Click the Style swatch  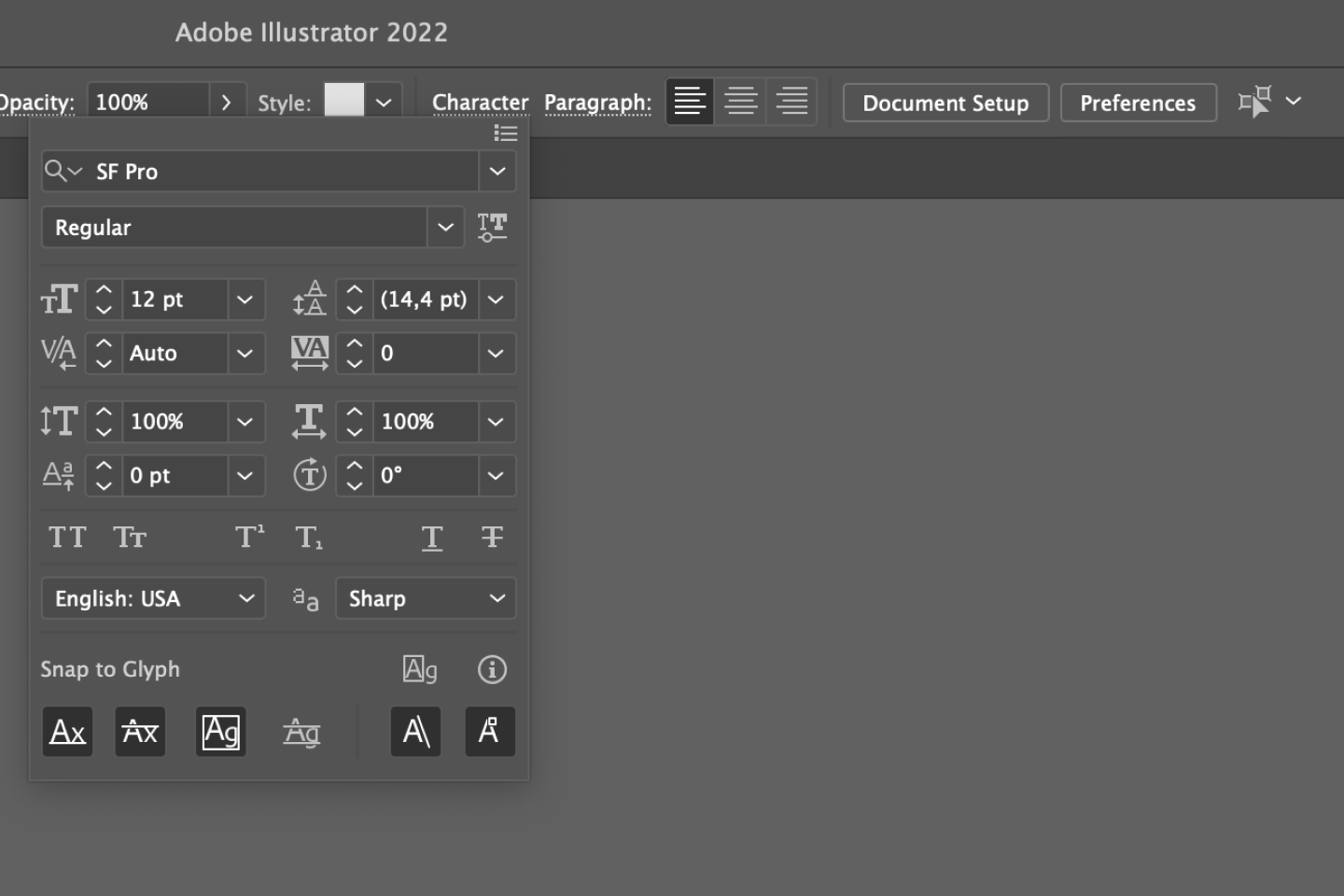(343, 101)
